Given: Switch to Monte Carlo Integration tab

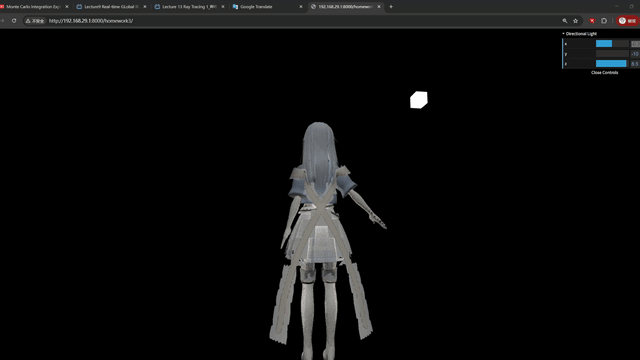Looking at the screenshot, I should click(x=33, y=7).
